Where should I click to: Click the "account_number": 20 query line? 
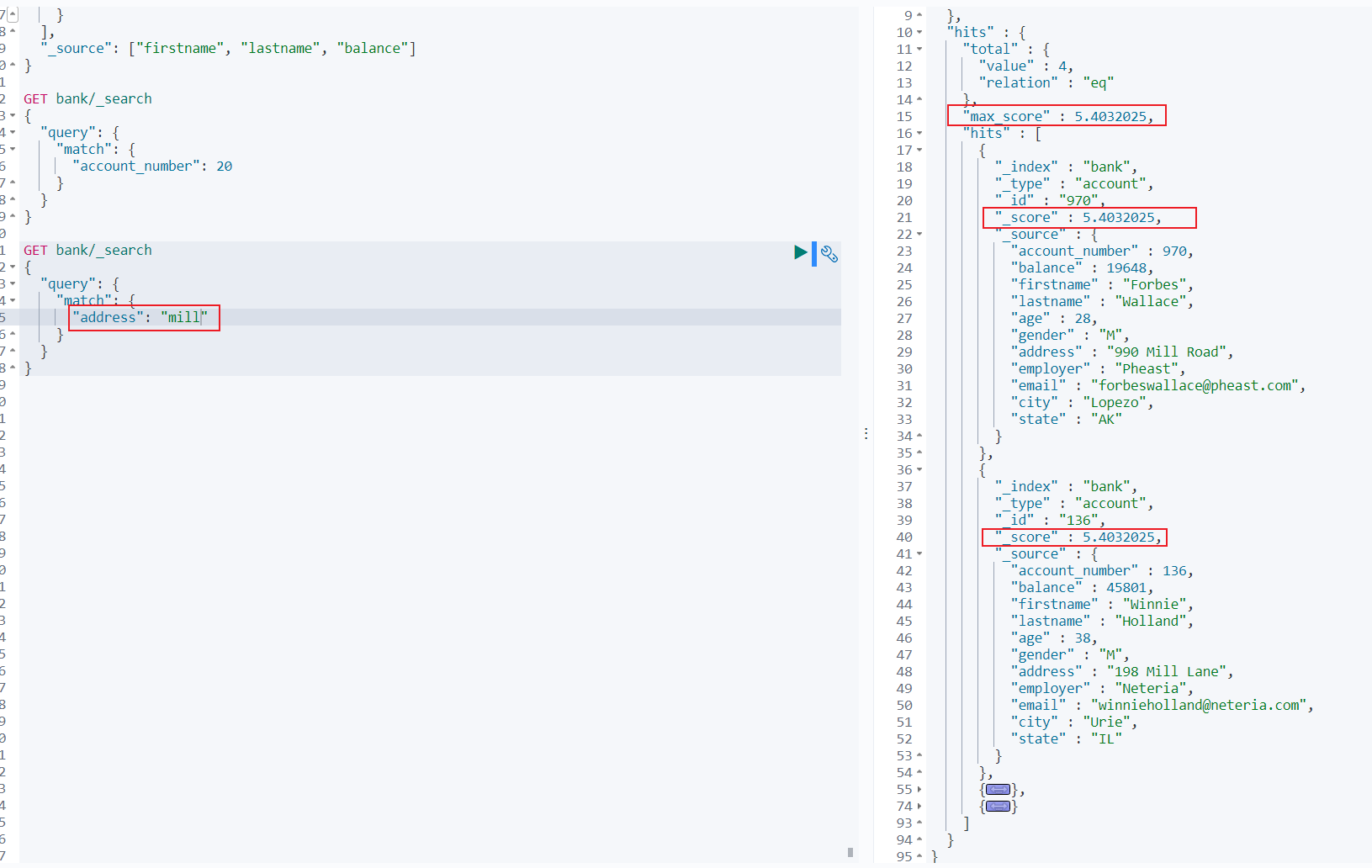pos(152,166)
